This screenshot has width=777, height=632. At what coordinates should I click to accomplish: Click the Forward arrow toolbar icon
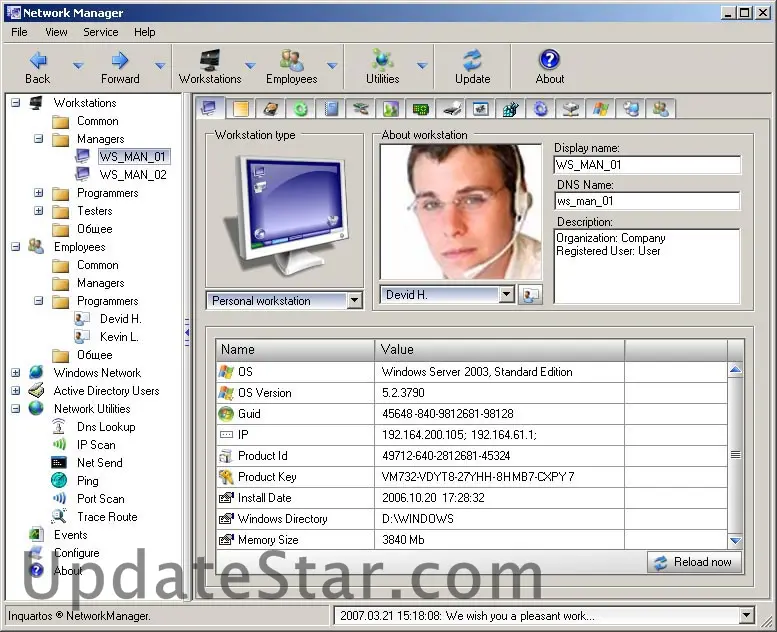pyautogui.click(x=119, y=60)
